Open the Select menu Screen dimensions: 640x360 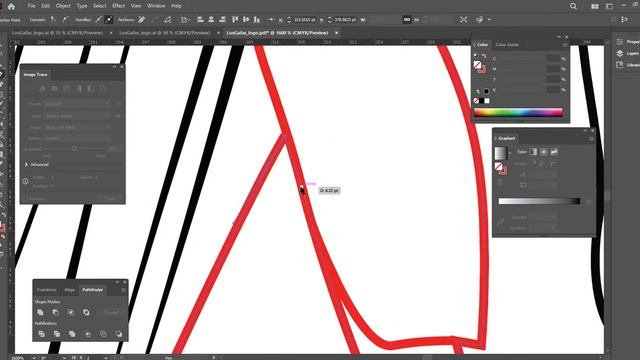[x=100, y=6]
